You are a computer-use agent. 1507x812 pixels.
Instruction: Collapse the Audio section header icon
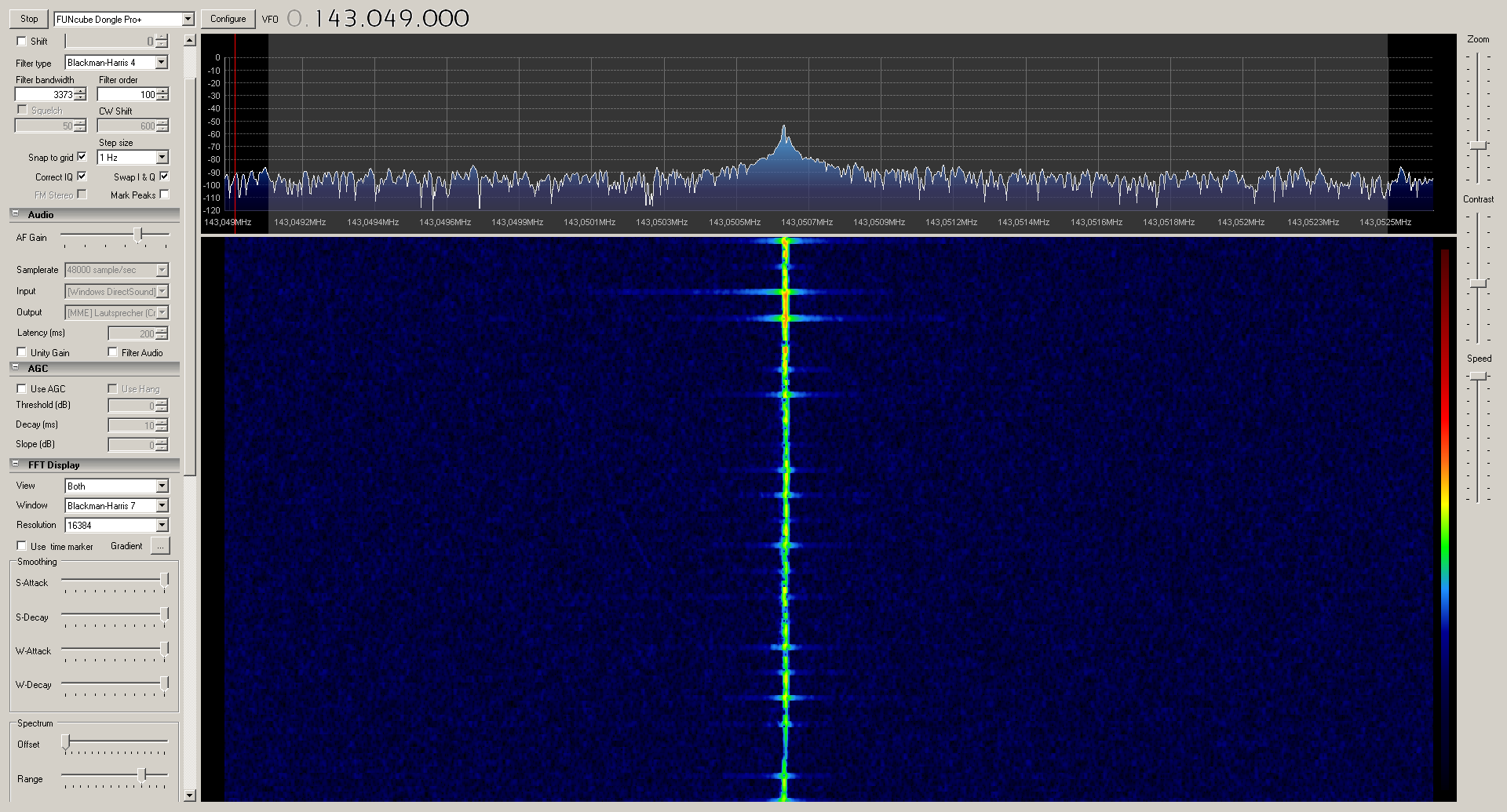pos(15,214)
